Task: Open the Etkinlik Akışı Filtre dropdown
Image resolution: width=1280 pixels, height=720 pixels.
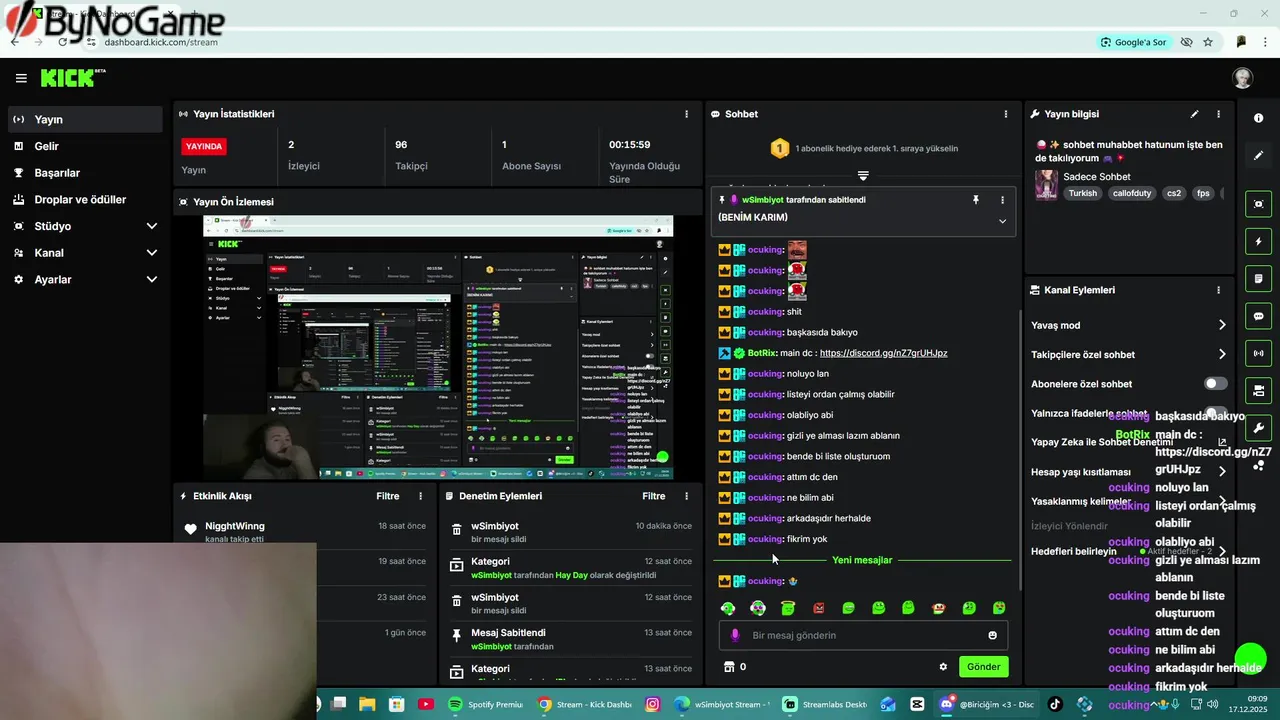Action: (x=388, y=496)
